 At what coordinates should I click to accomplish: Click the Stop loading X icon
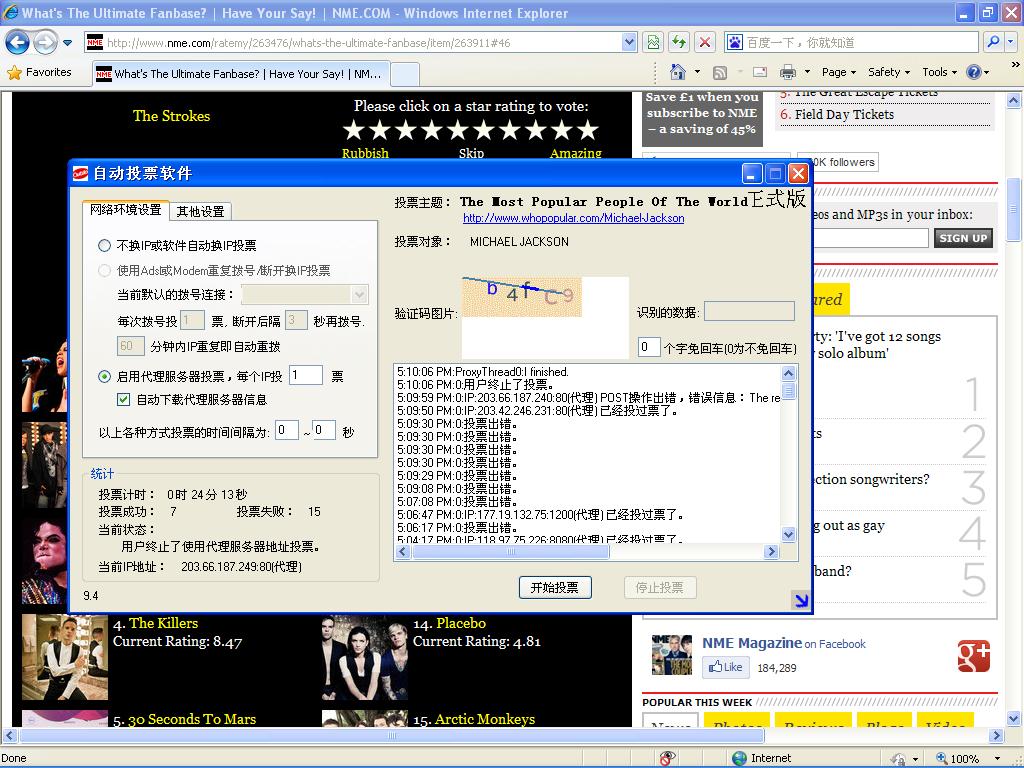coord(705,42)
